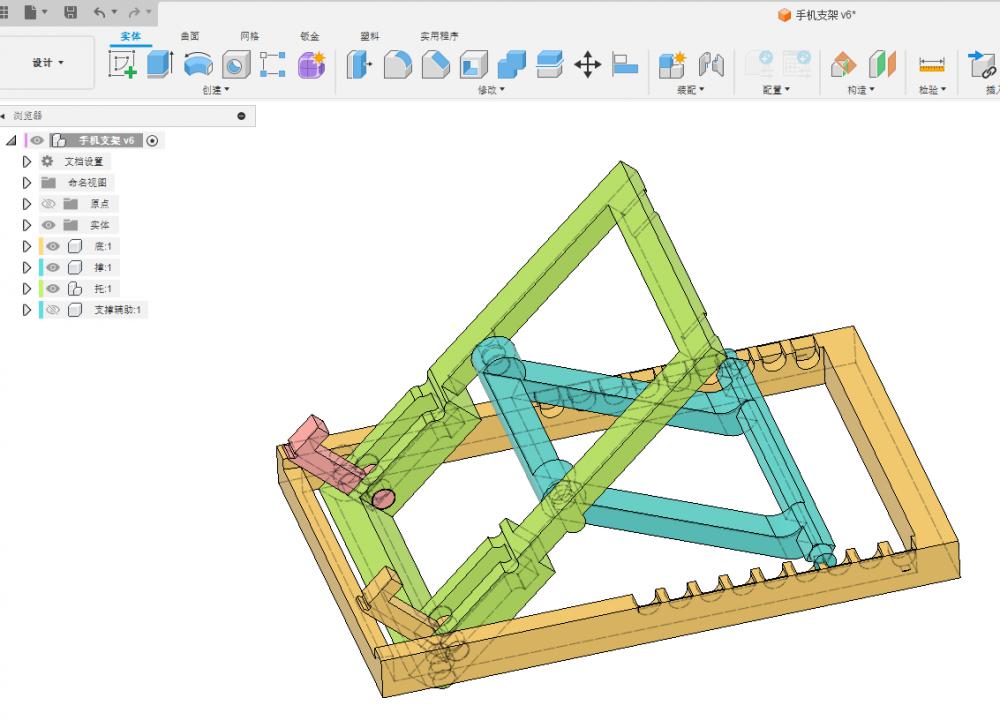Show the hidden 支撑辅助:1 component
Image resolution: width=1000 pixels, height=728 pixels.
pos(53,310)
